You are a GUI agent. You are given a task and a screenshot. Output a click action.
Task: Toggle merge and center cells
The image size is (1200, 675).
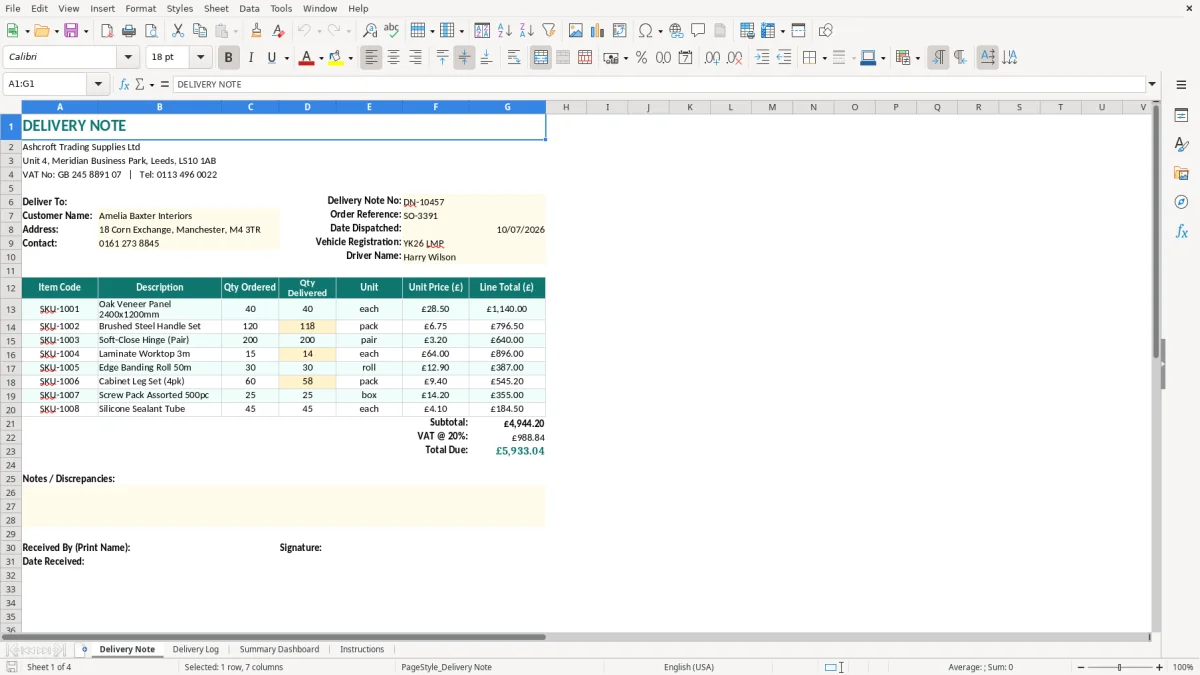pos(541,58)
